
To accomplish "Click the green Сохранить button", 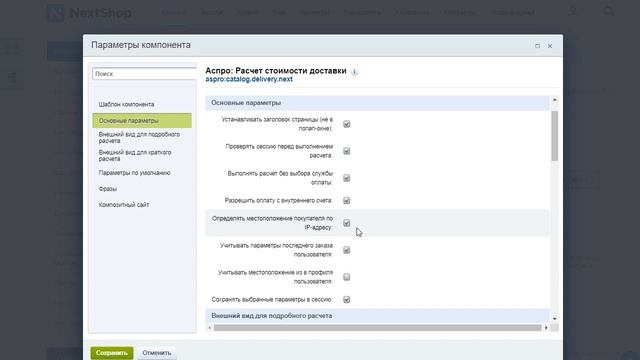I will [x=112, y=353].
